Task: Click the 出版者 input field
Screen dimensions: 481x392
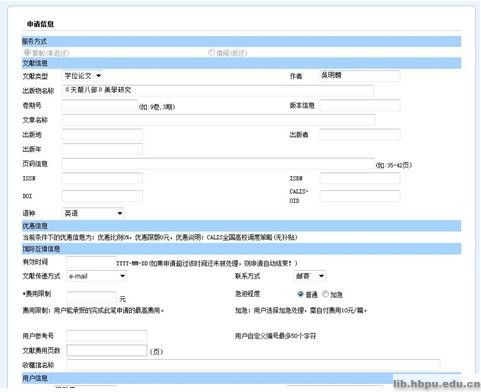Action: pyautogui.click(x=360, y=134)
